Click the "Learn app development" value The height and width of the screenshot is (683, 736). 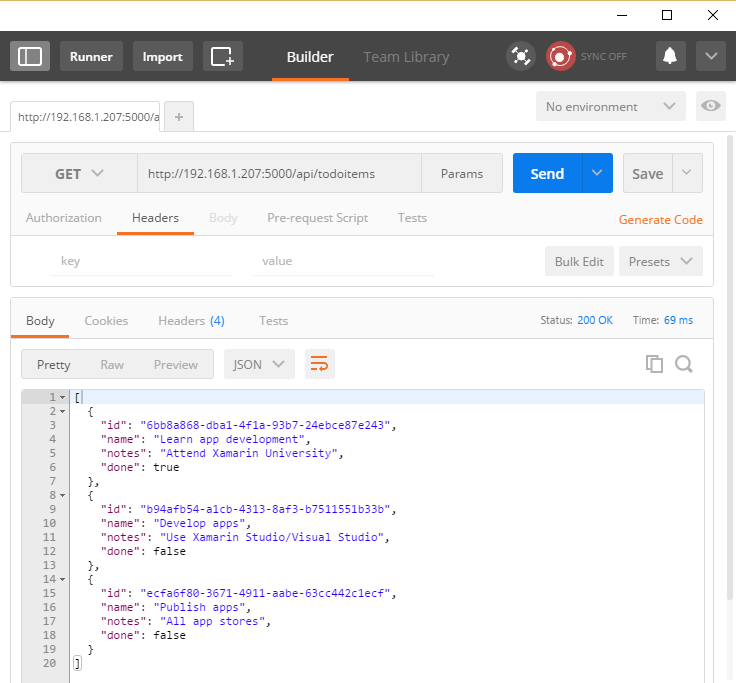pyautogui.click(x=229, y=439)
